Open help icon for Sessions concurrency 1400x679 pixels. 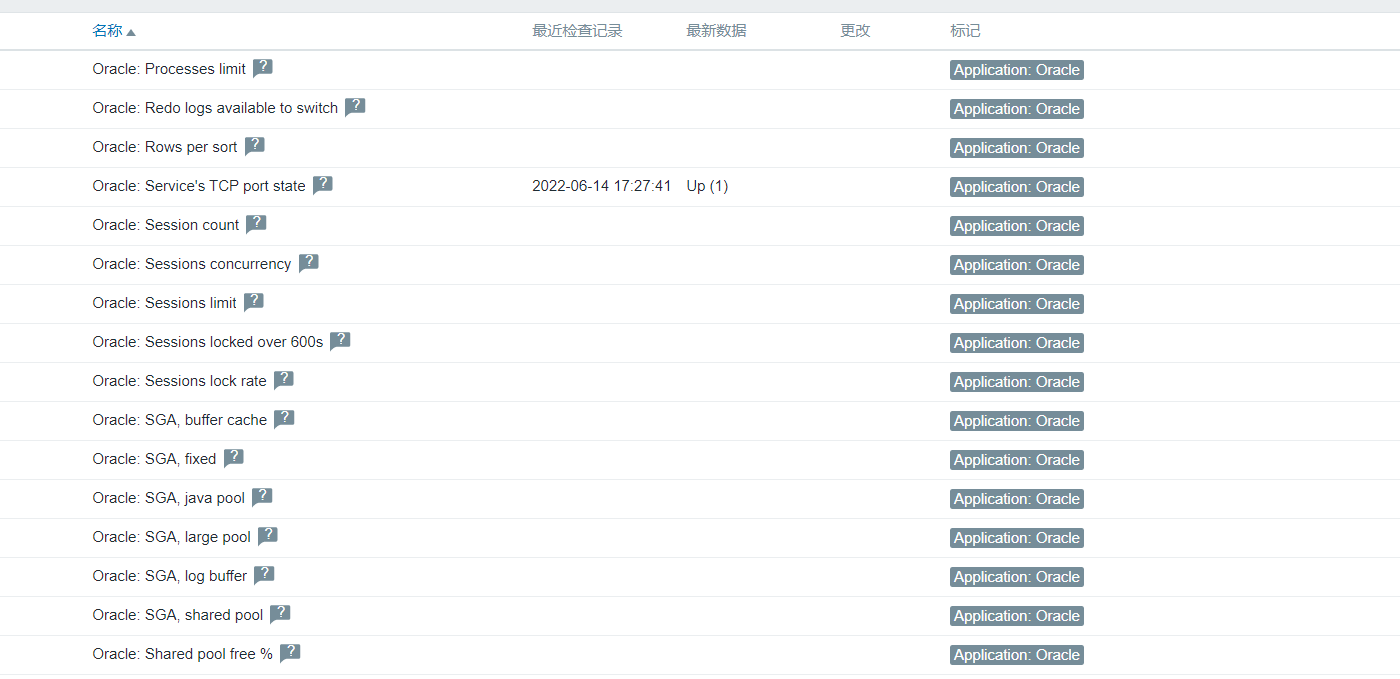pyautogui.click(x=309, y=263)
